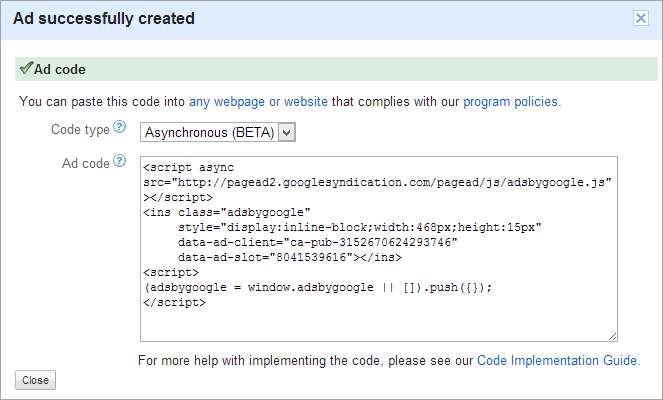Click the data-ad-client code line

318,242
